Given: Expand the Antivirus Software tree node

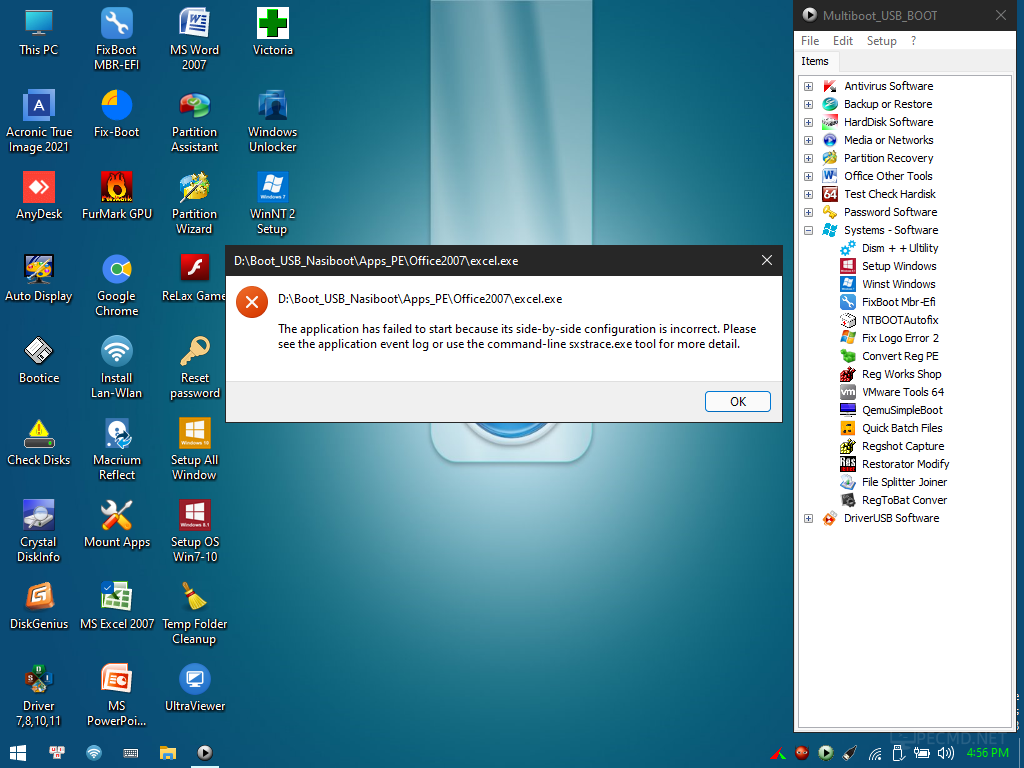Looking at the screenshot, I should (808, 86).
